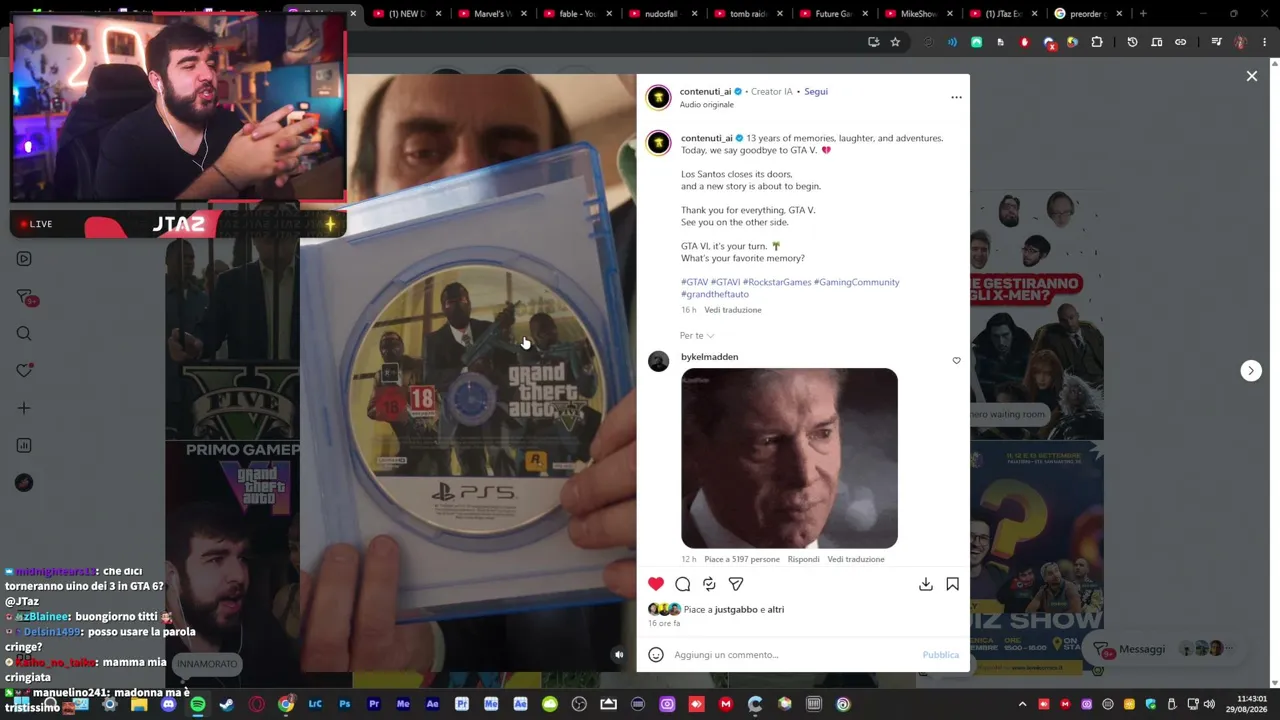Switch to the 'fable - You' browser tab
Viewport: 1280px width, 720px height.
click(x=577, y=14)
